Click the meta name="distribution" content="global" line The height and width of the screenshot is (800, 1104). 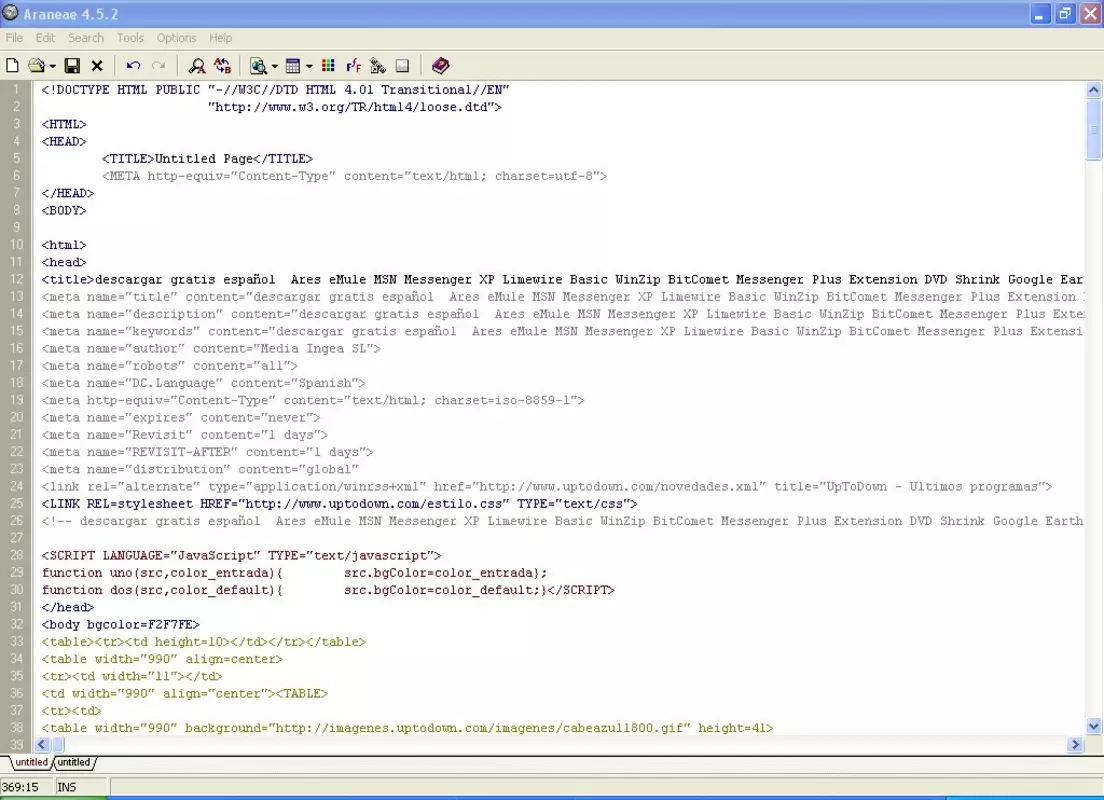199,469
